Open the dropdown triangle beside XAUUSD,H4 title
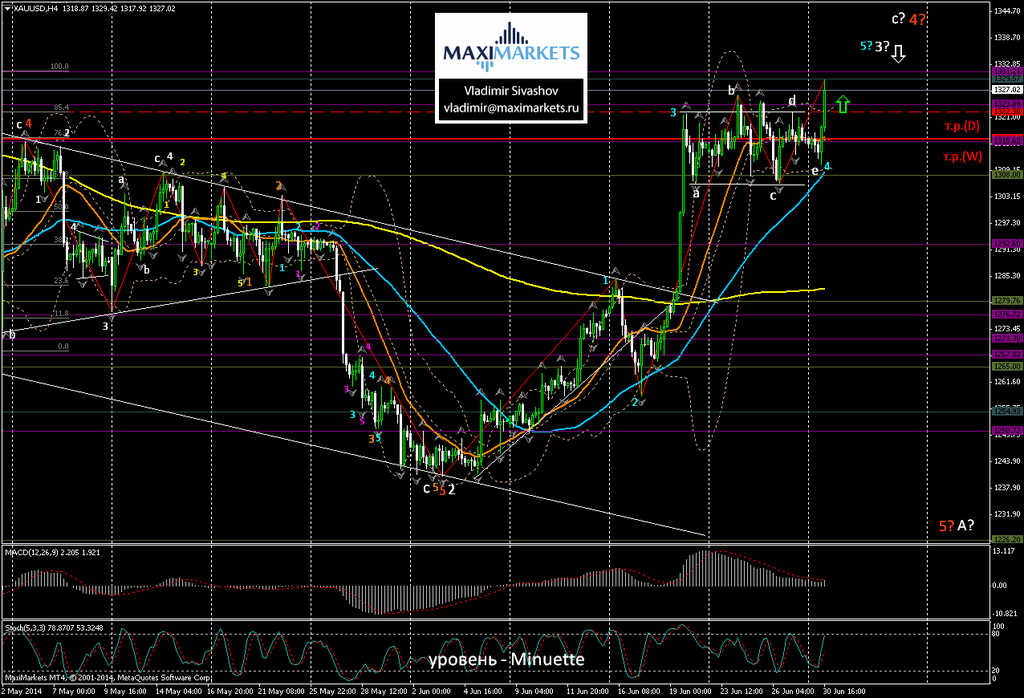The width and height of the screenshot is (1024, 698). click(7, 8)
